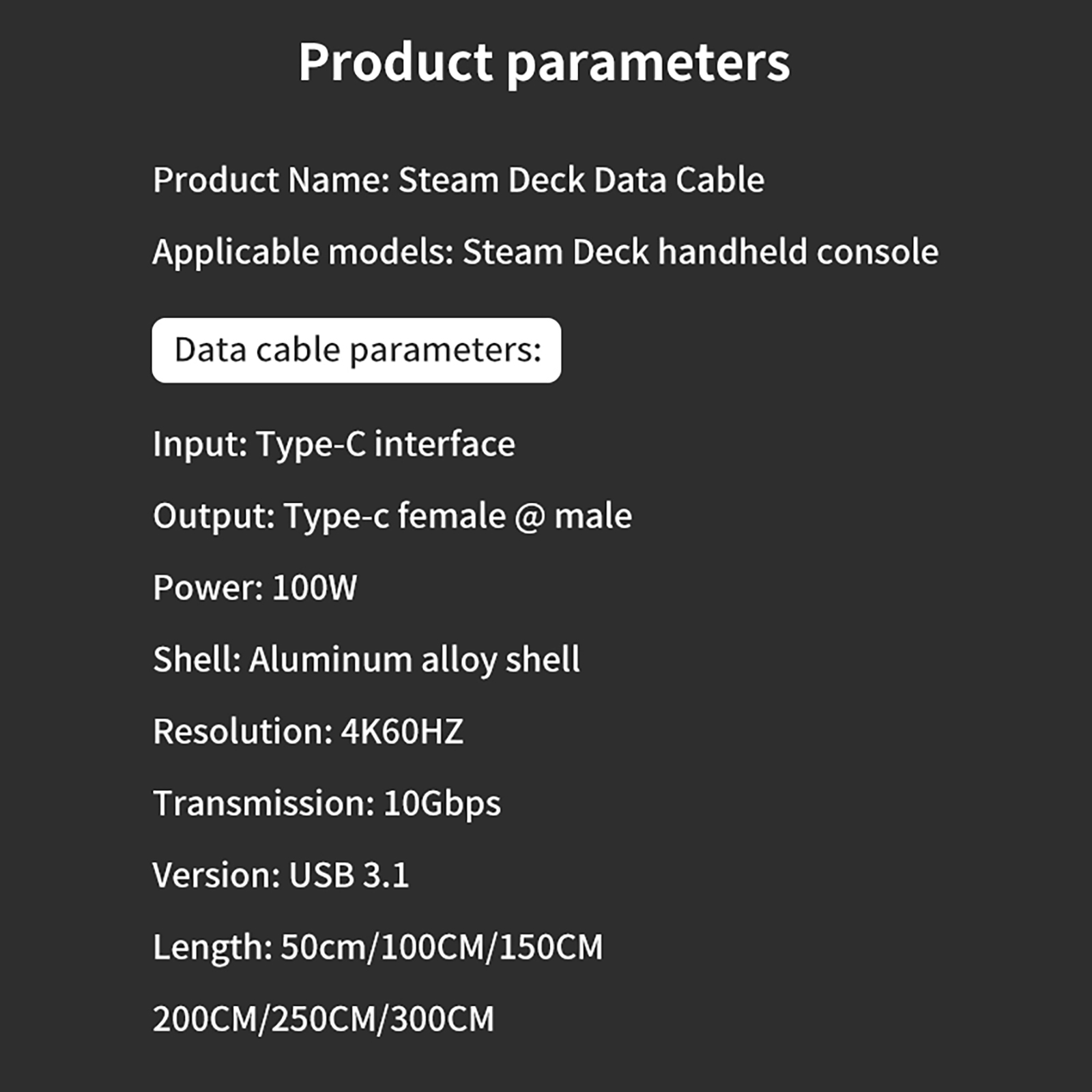Click the "10Gbps" transmission value
This screenshot has width=1092, height=1092.
click(442, 804)
